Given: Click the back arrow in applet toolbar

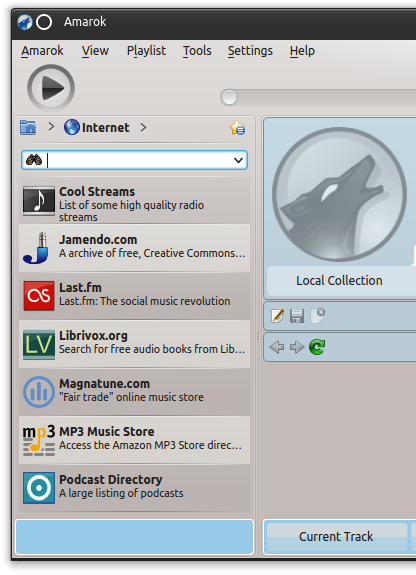Looking at the screenshot, I should [x=277, y=347].
